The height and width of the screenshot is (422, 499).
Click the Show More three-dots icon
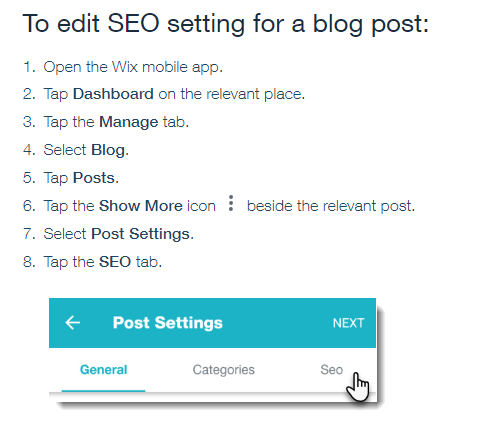coord(231,203)
